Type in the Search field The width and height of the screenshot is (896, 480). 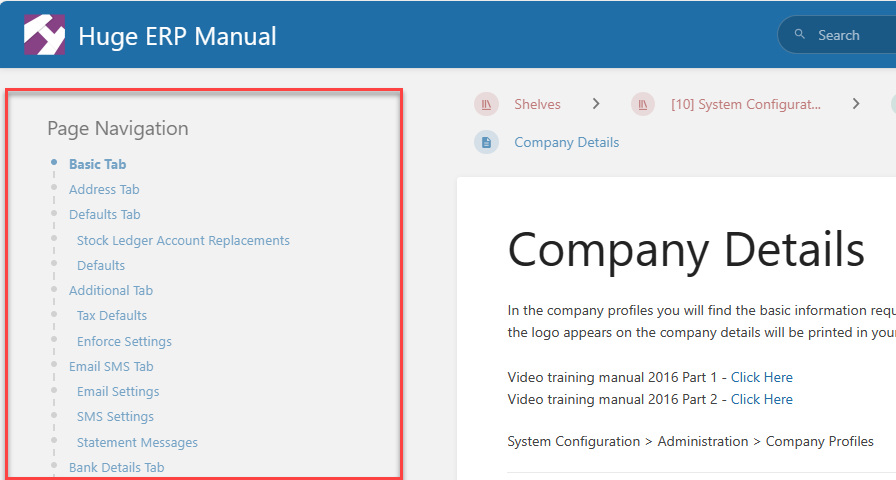click(x=850, y=35)
